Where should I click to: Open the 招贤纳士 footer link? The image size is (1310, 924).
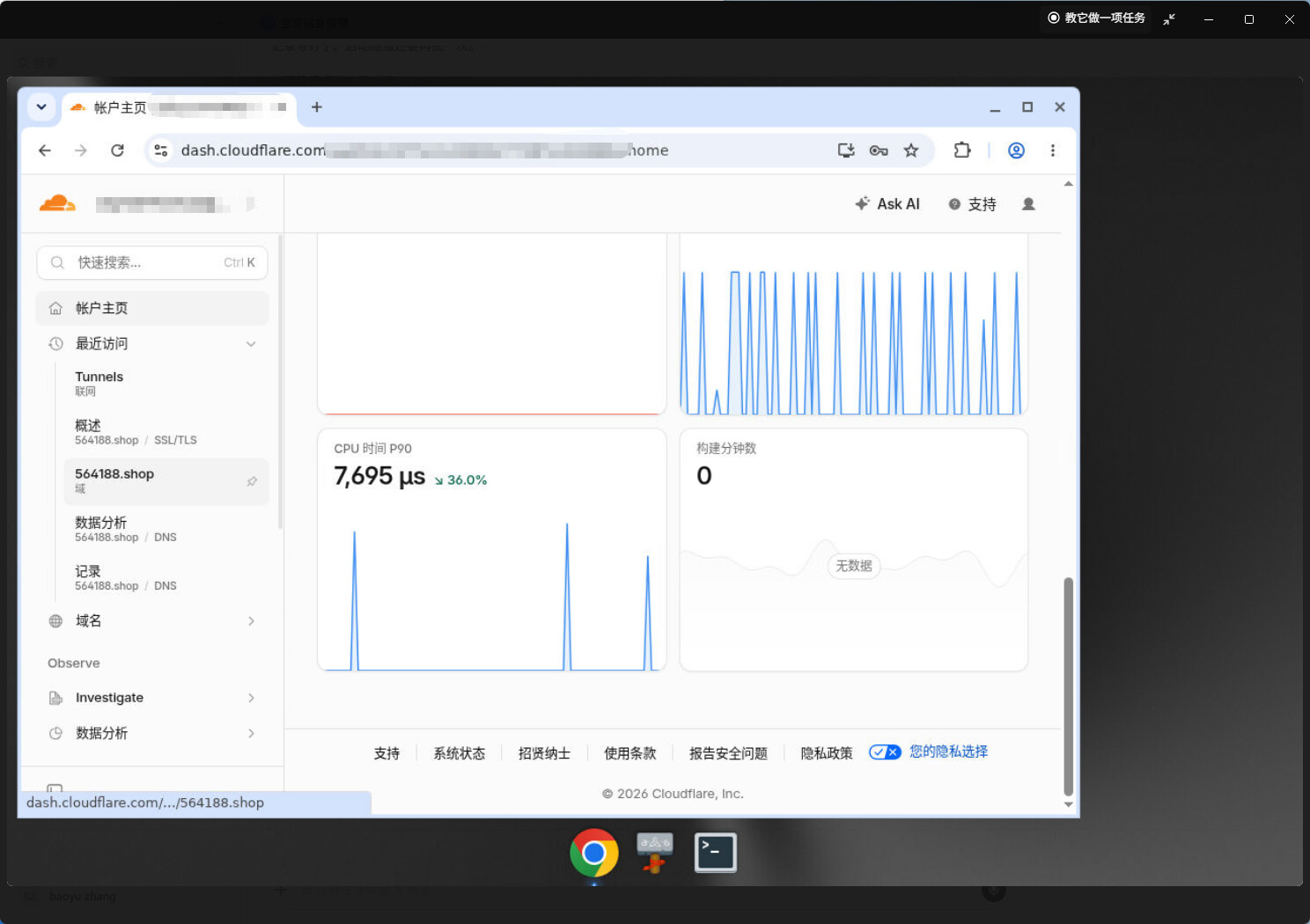pyautogui.click(x=544, y=753)
